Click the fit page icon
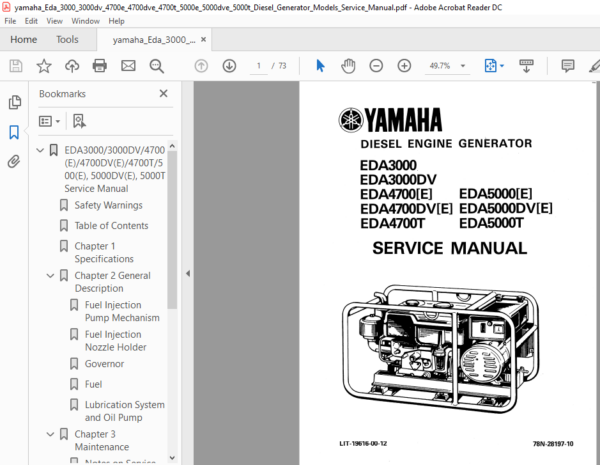 pos(490,66)
